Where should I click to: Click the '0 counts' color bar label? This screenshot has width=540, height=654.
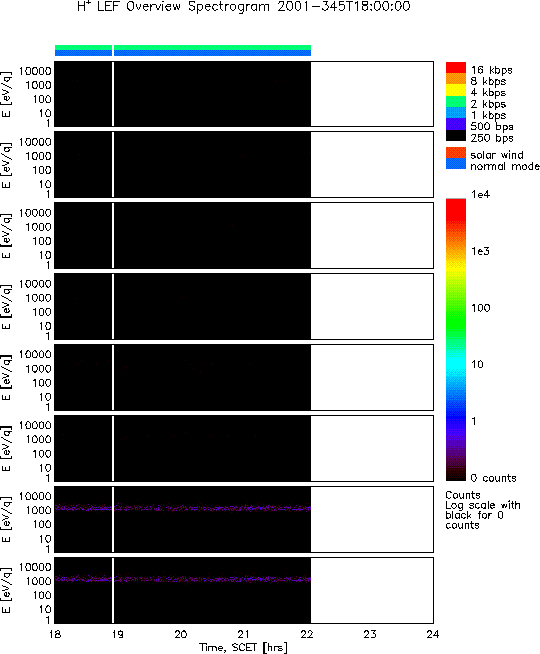pos(493,478)
